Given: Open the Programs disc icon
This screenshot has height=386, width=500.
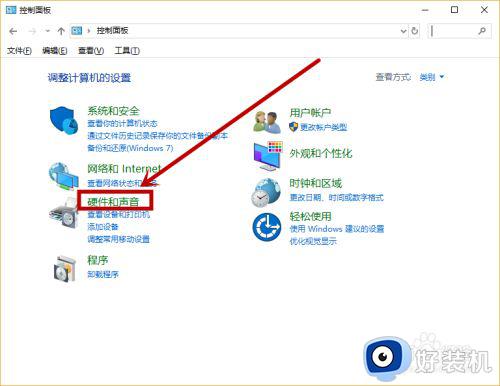Looking at the screenshot, I should (64, 269).
